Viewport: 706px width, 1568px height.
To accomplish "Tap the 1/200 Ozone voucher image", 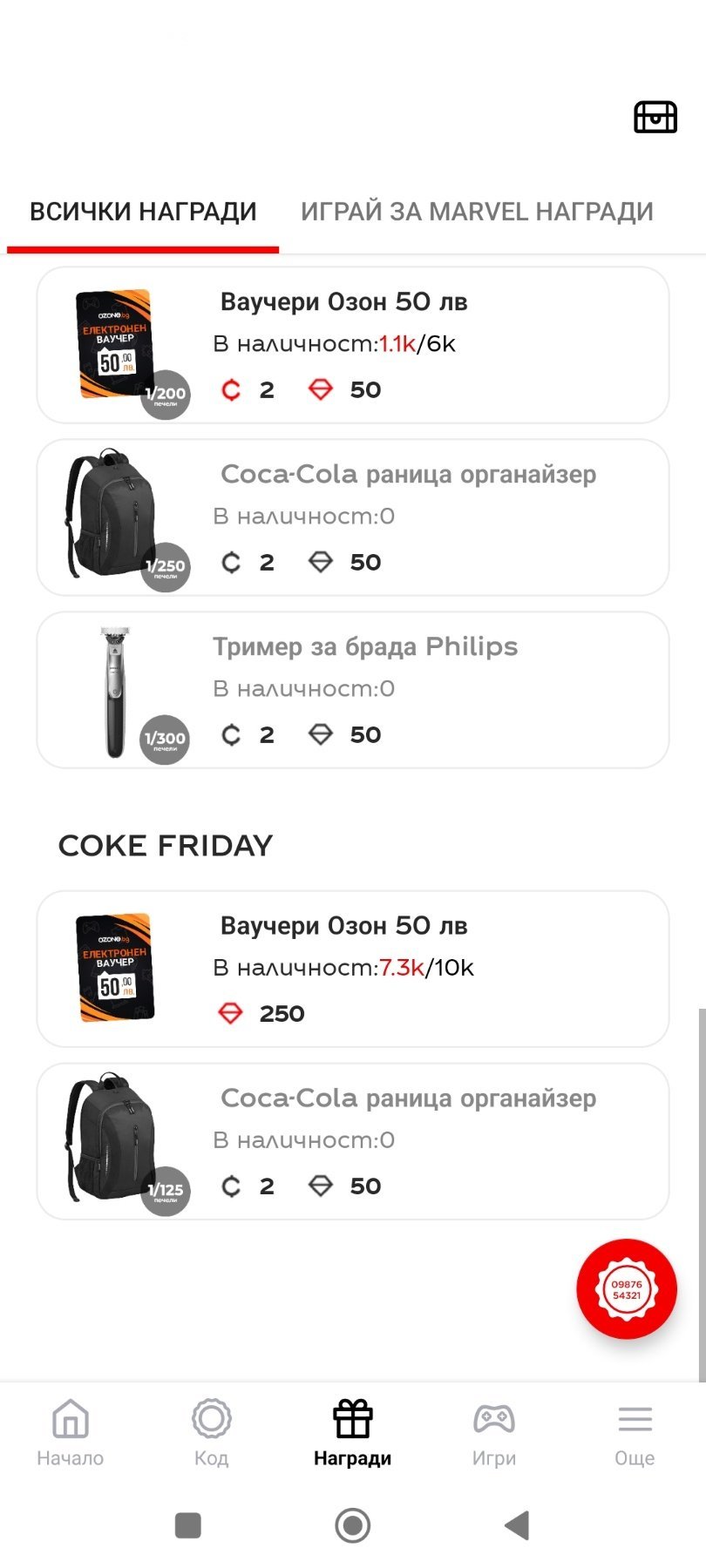I will click(x=114, y=344).
